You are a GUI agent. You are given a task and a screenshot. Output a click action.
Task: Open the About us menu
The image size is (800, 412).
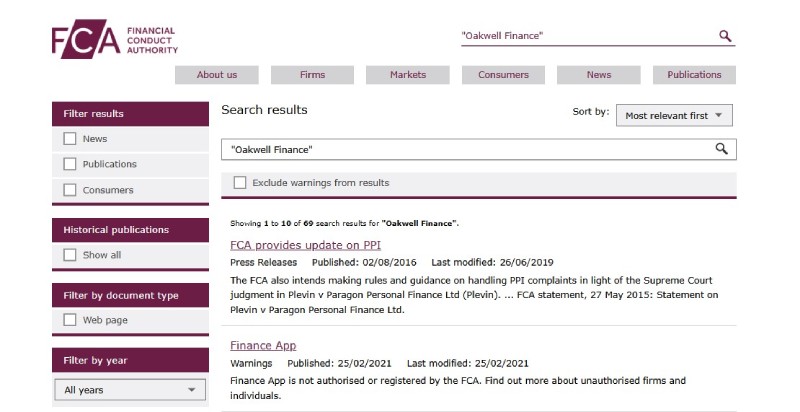click(x=217, y=75)
